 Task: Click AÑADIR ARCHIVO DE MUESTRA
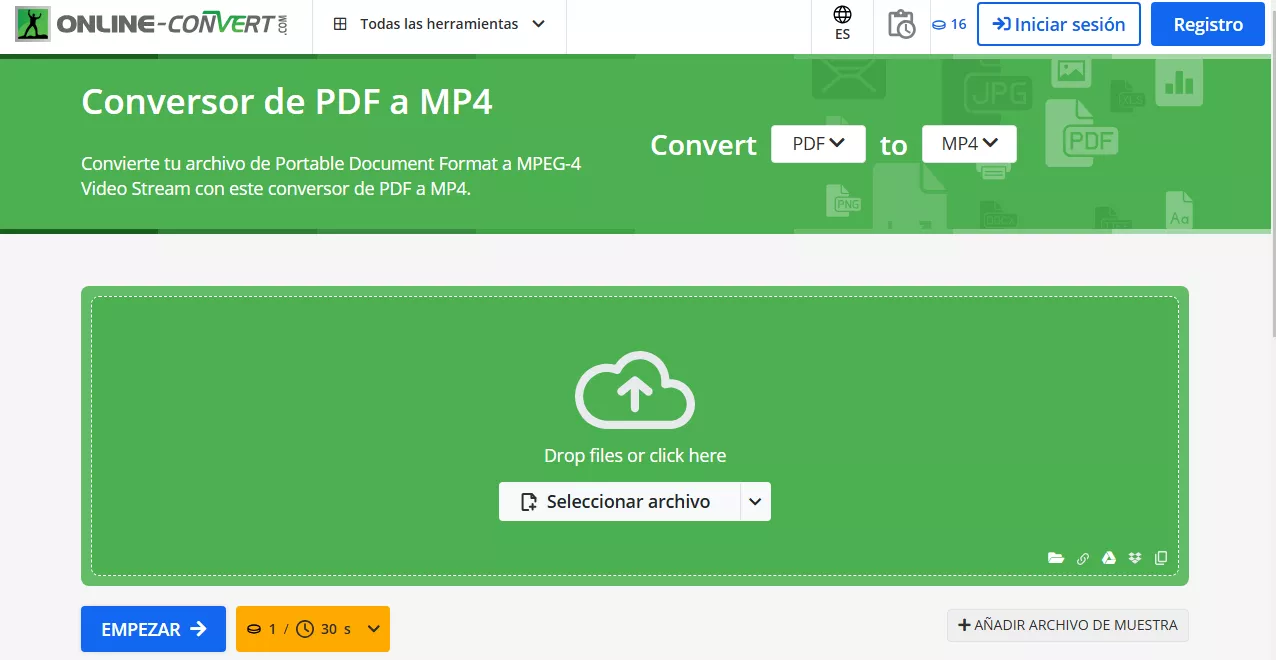point(1068,625)
